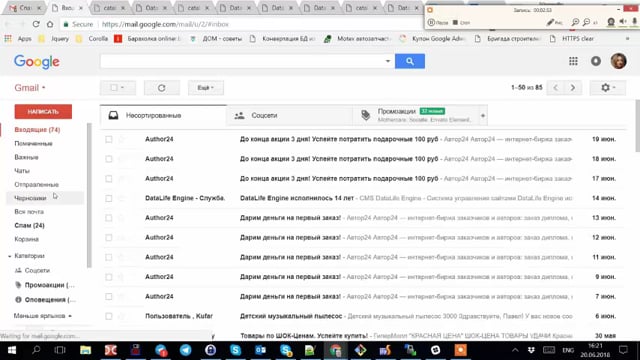
Task: Select the DataLife Engine email checkbox
Action: 109,198
